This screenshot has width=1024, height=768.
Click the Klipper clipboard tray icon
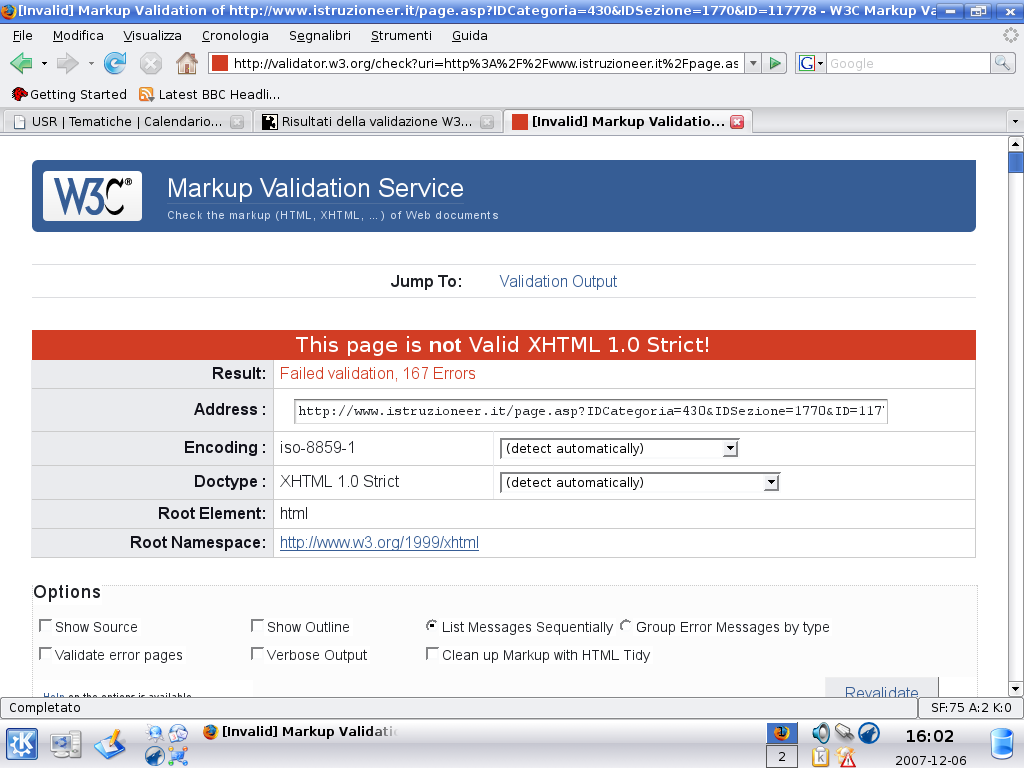click(820, 757)
